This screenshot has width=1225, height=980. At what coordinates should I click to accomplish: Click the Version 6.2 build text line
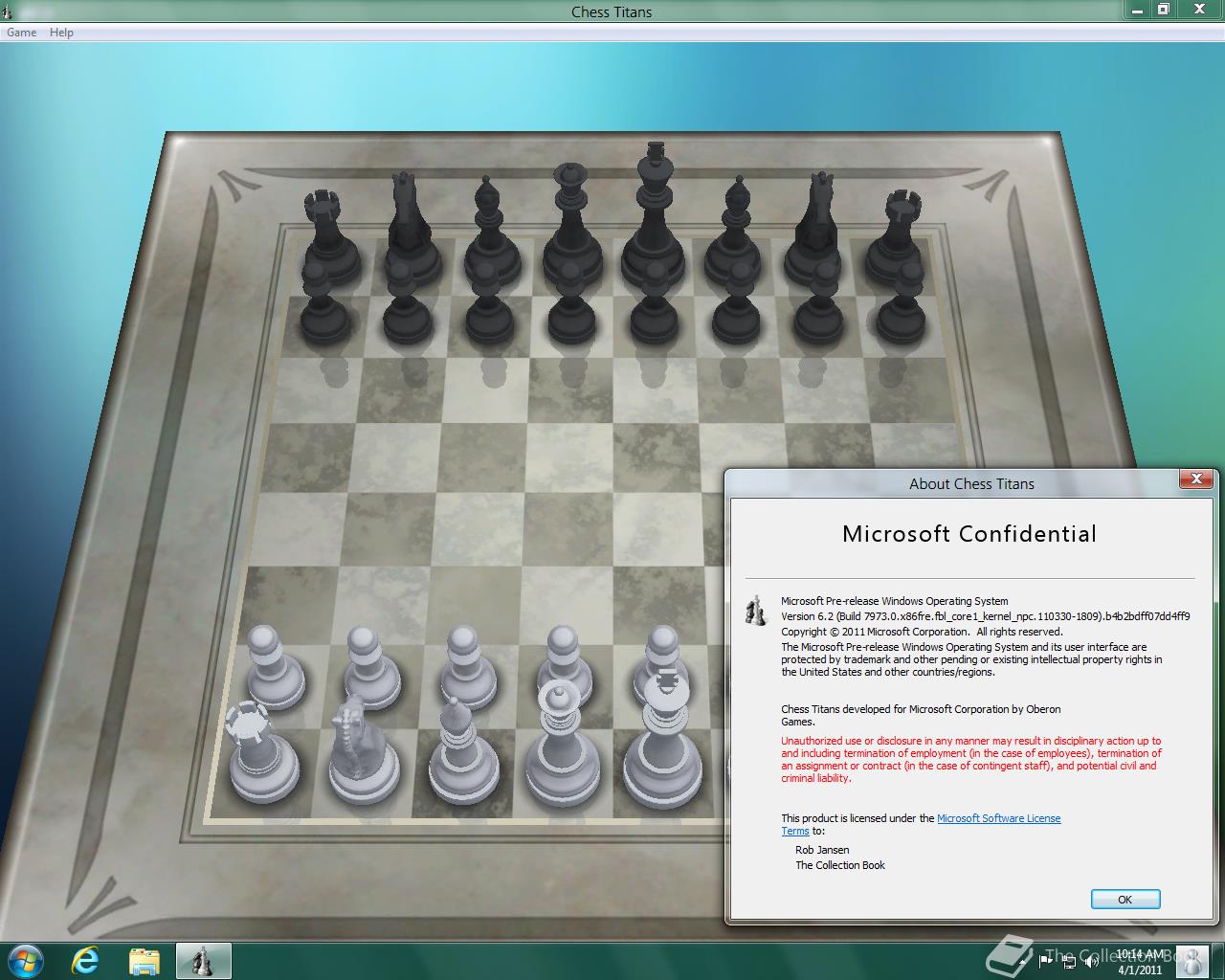(986, 616)
